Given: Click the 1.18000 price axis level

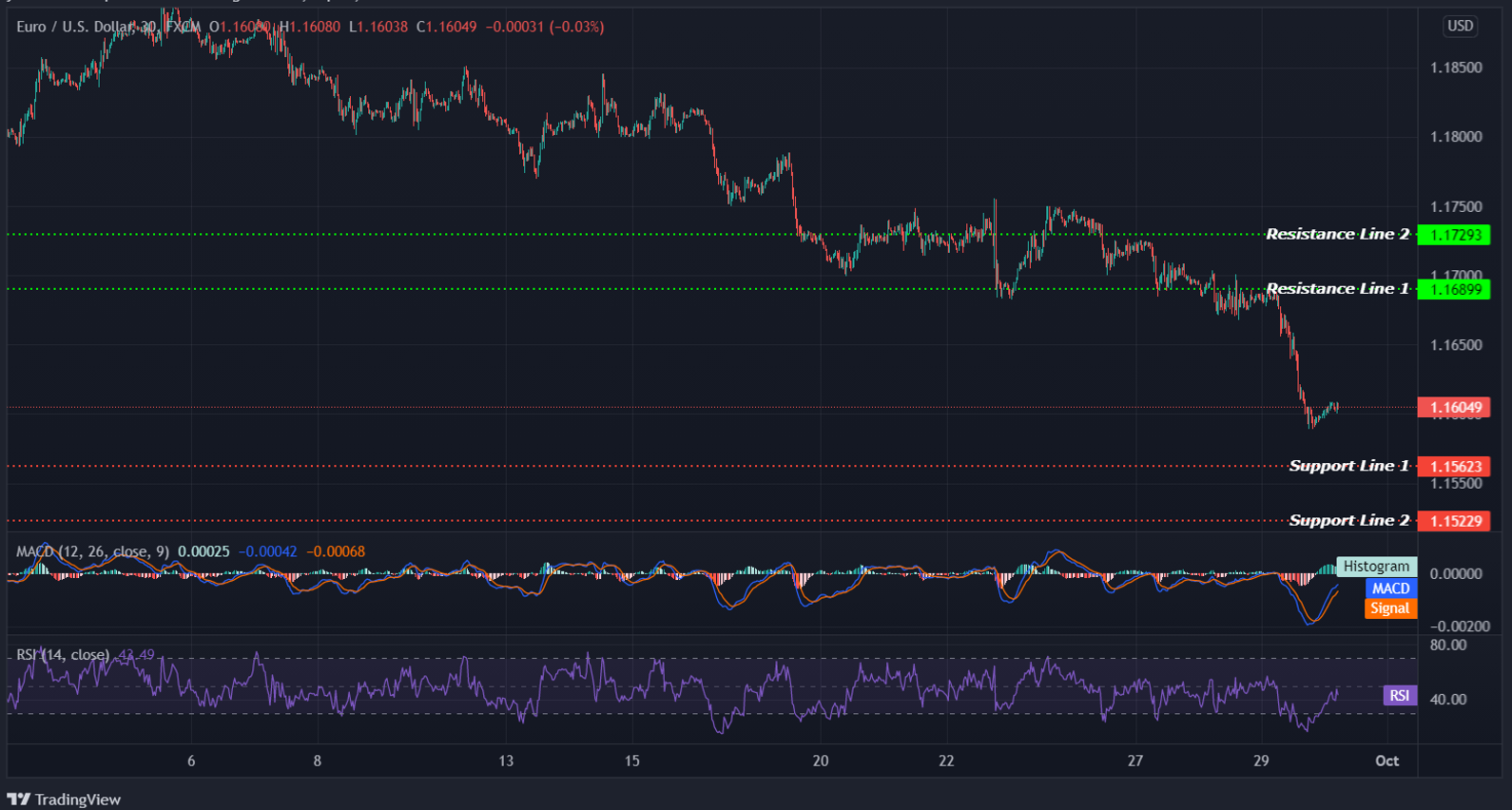Looking at the screenshot, I should [x=1456, y=137].
